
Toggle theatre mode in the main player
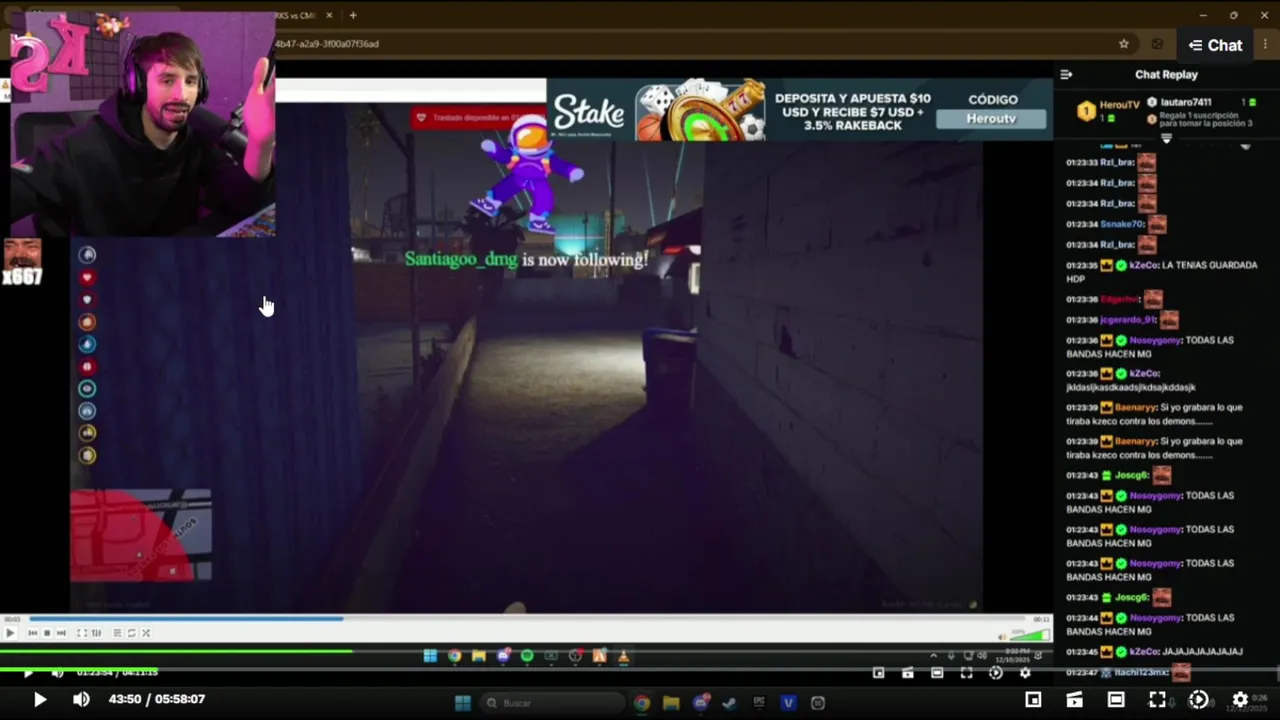coord(1116,699)
